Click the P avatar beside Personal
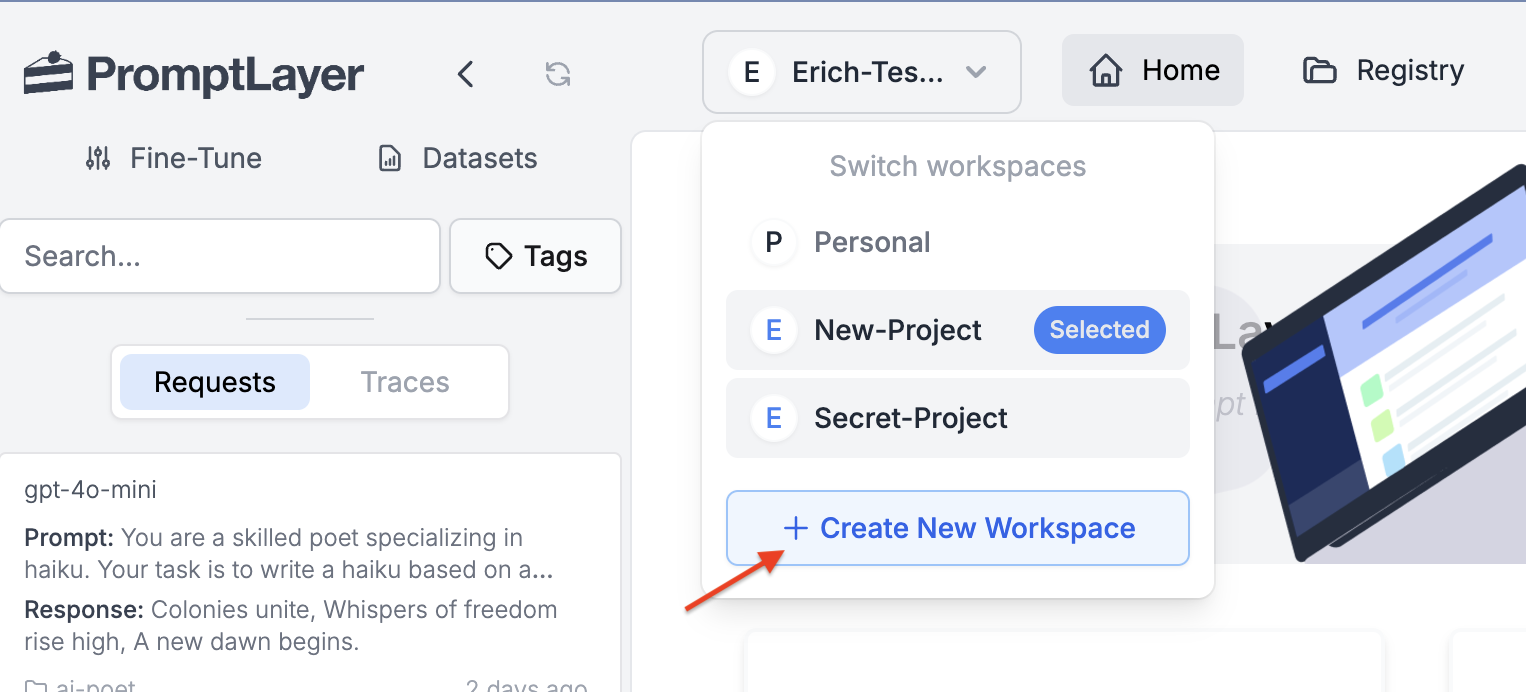The width and height of the screenshot is (1526, 692). pos(774,242)
